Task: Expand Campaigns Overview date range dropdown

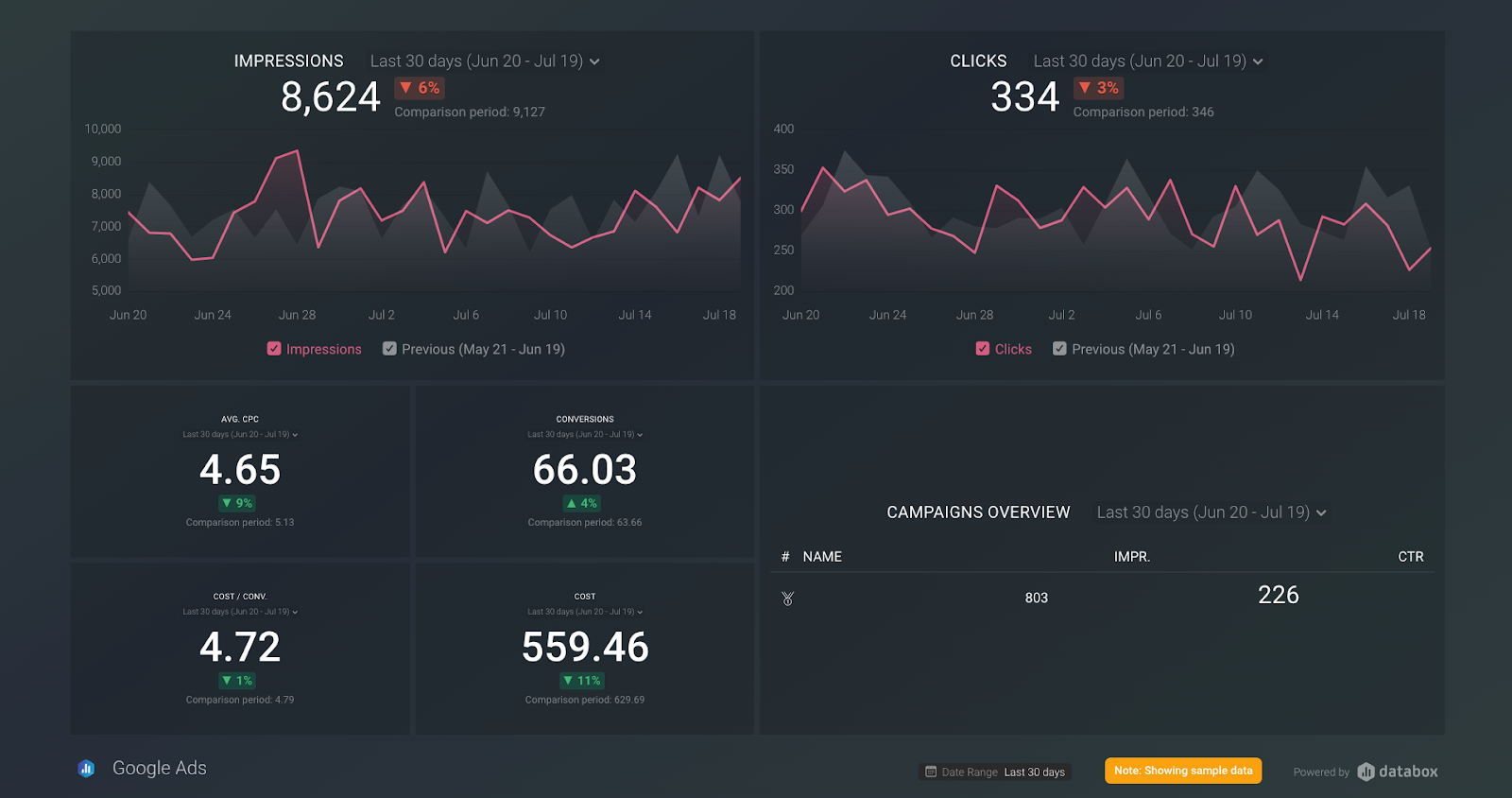Action: (1211, 512)
